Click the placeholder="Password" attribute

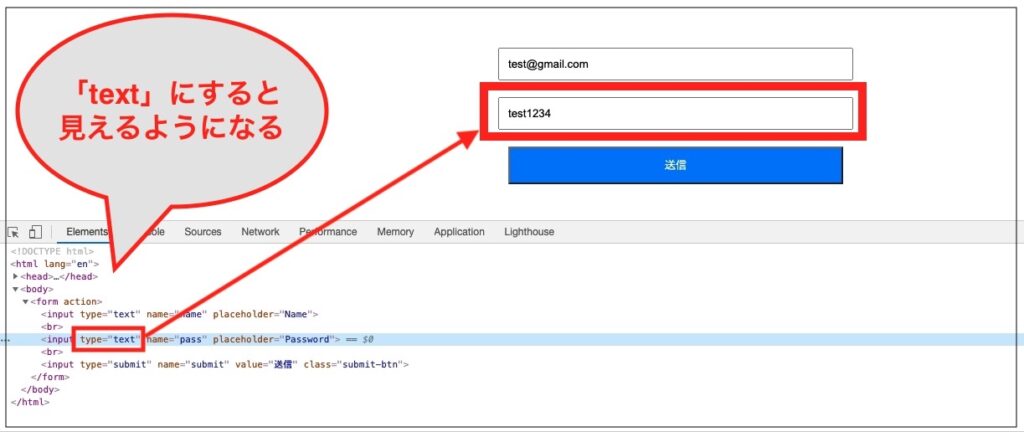tap(274, 339)
